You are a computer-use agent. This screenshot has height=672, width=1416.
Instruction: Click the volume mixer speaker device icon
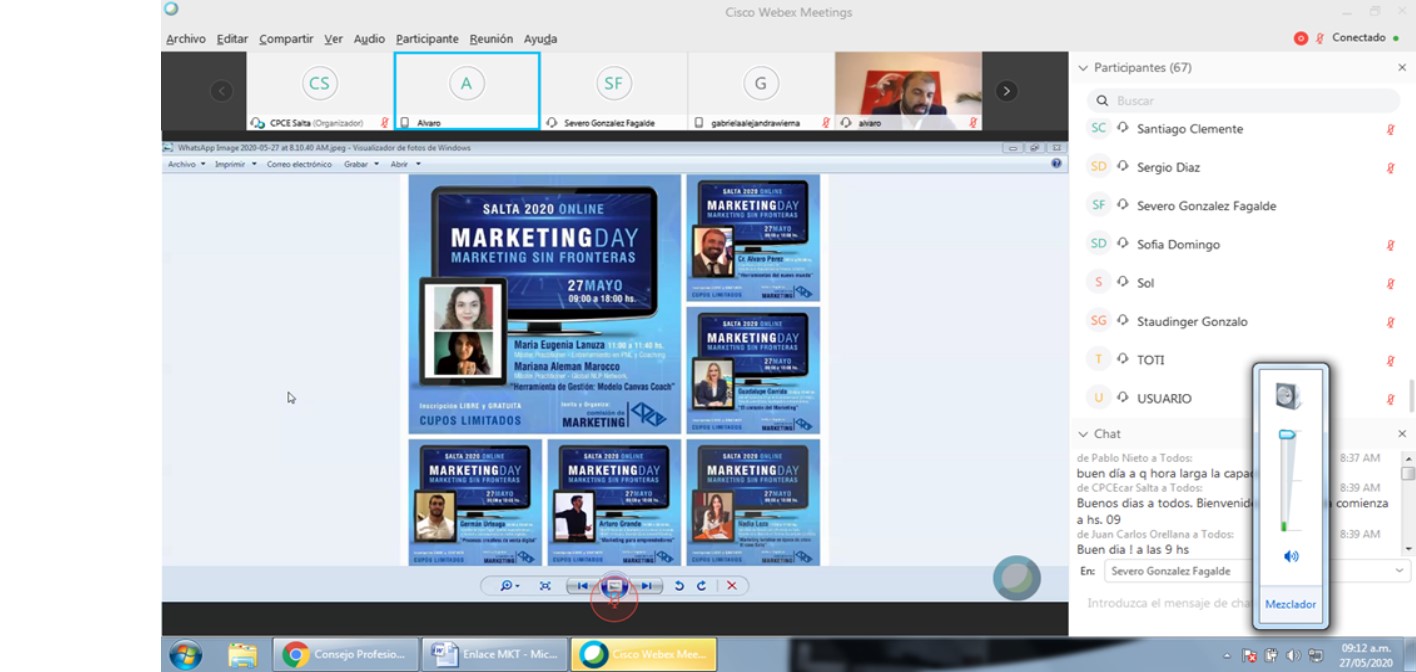[x=1288, y=397]
